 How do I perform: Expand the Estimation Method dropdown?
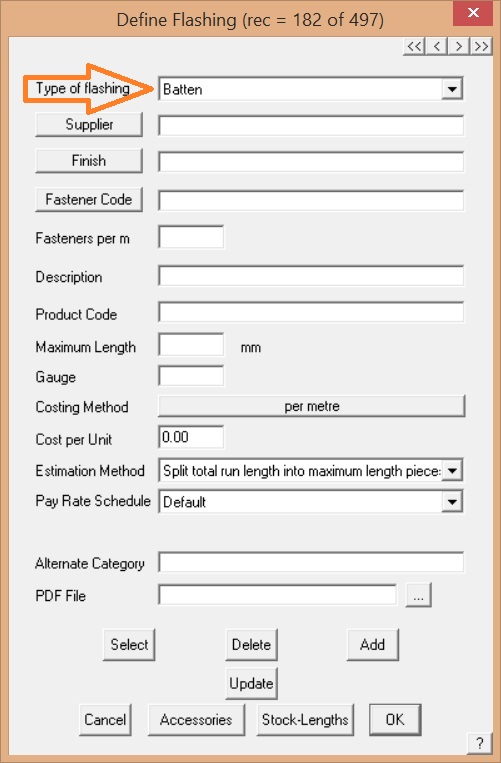tap(452, 471)
